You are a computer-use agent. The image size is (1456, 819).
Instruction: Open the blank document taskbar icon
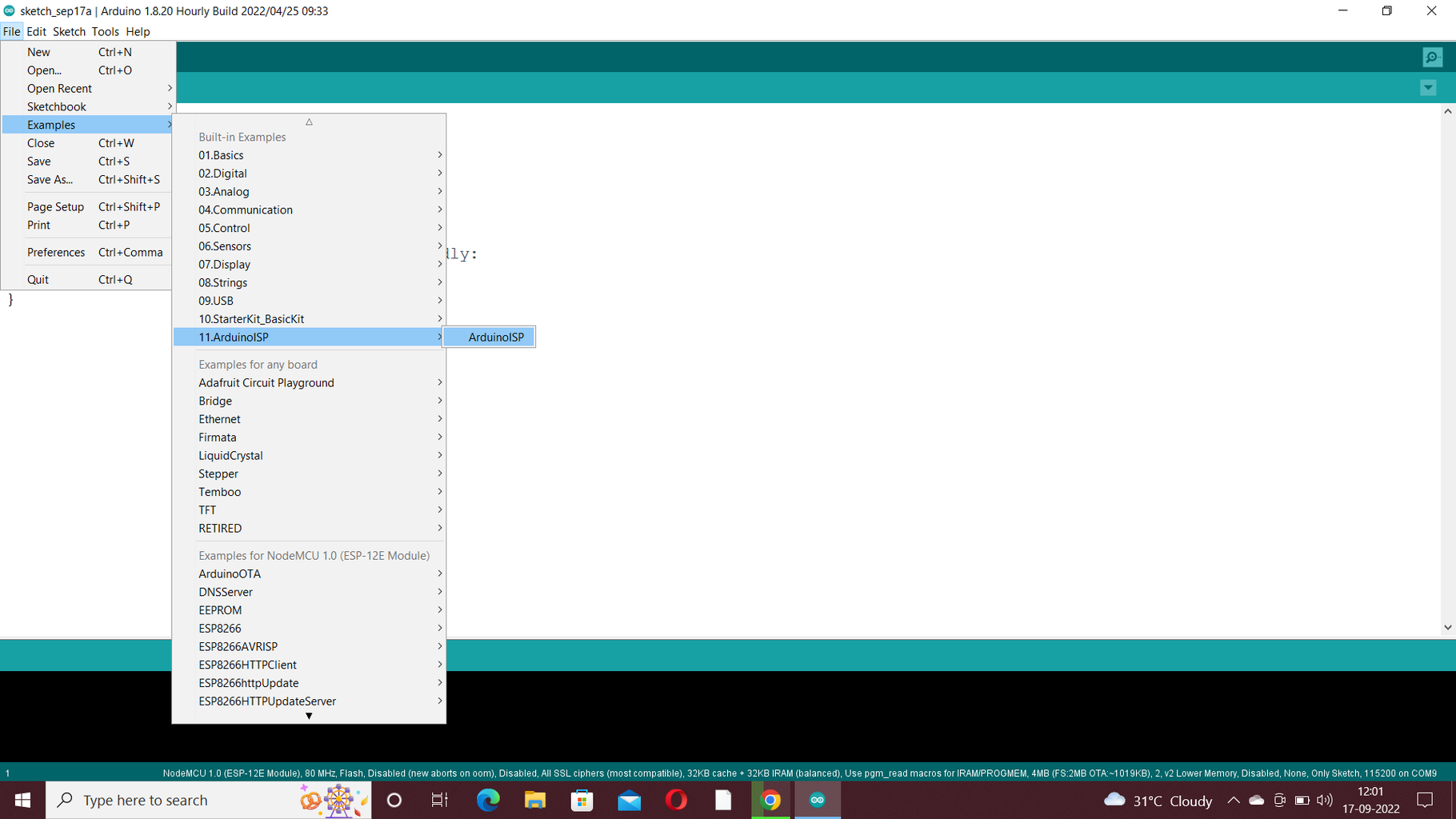click(x=723, y=800)
